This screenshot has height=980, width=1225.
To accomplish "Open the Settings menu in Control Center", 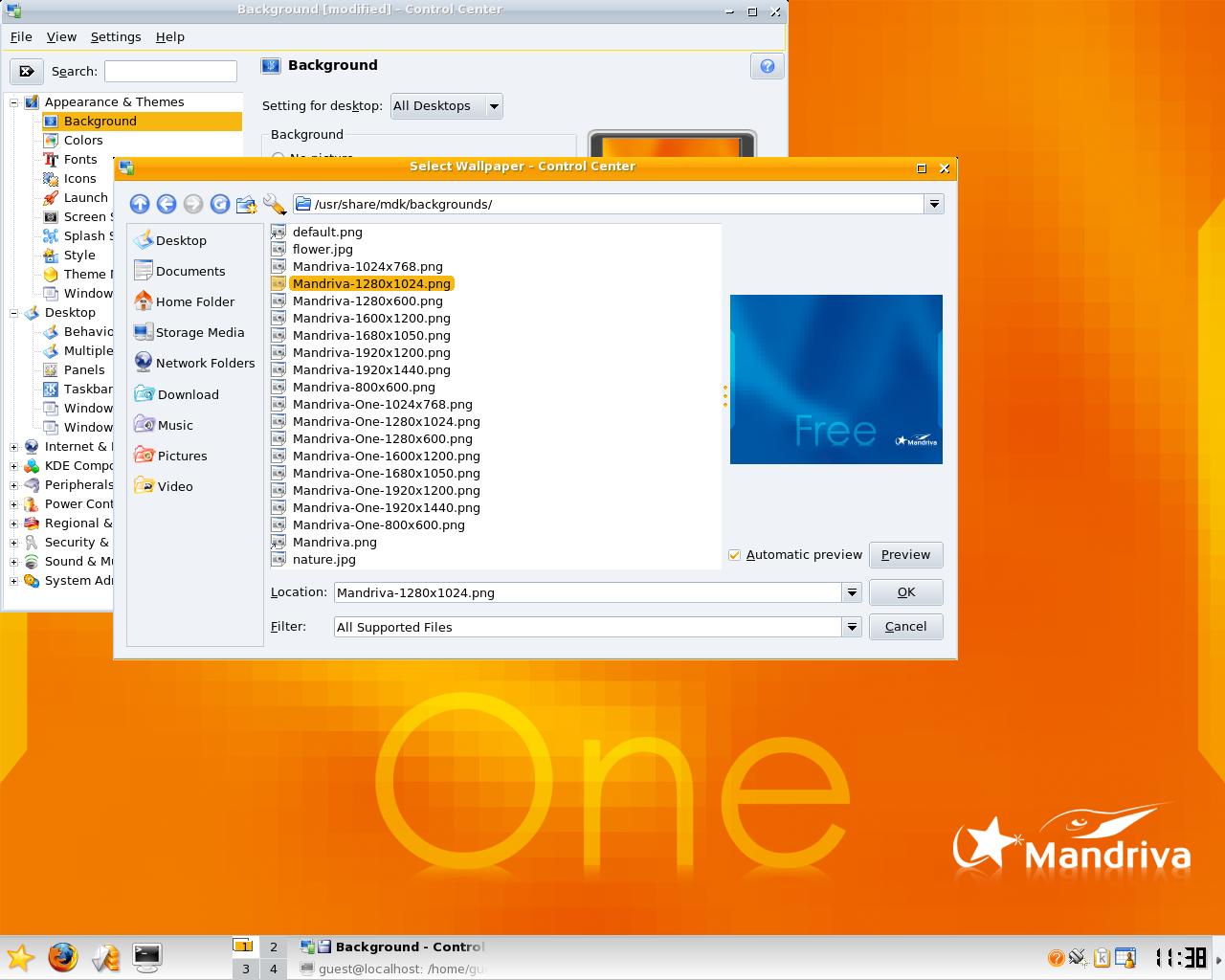I will 116,36.
